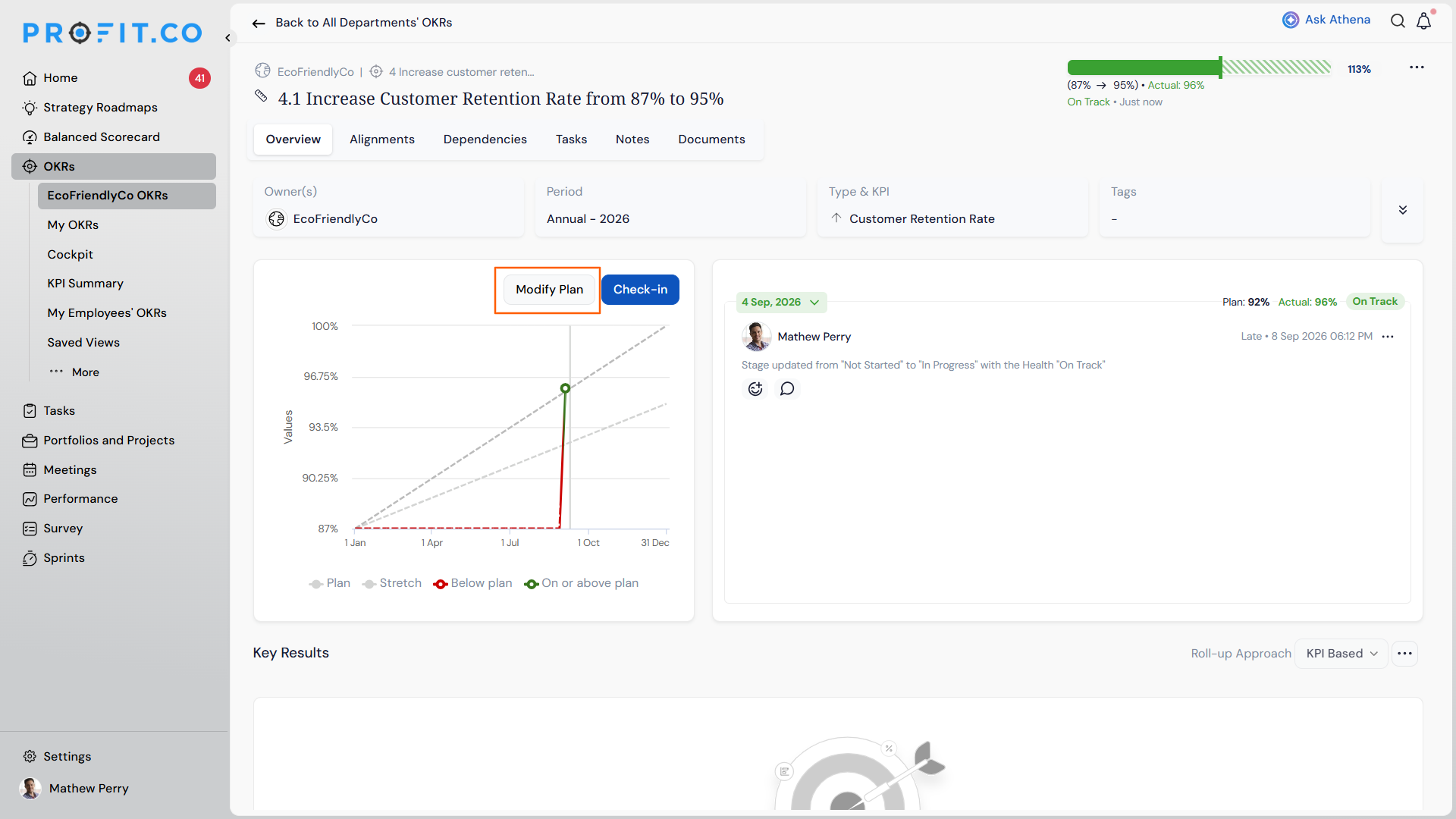Open the search magnifier icon
Screen dimensions: 1456x819
pos(1398,20)
